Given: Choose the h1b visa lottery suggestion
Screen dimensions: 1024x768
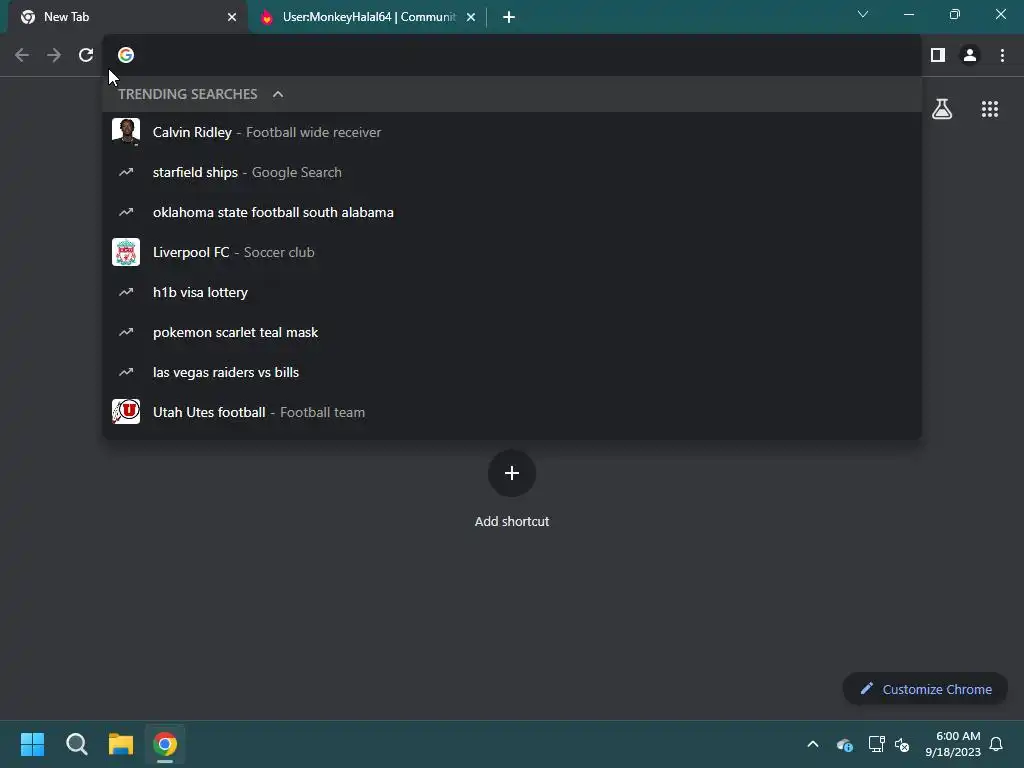Looking at the screenshot, I should pos(512,292).
